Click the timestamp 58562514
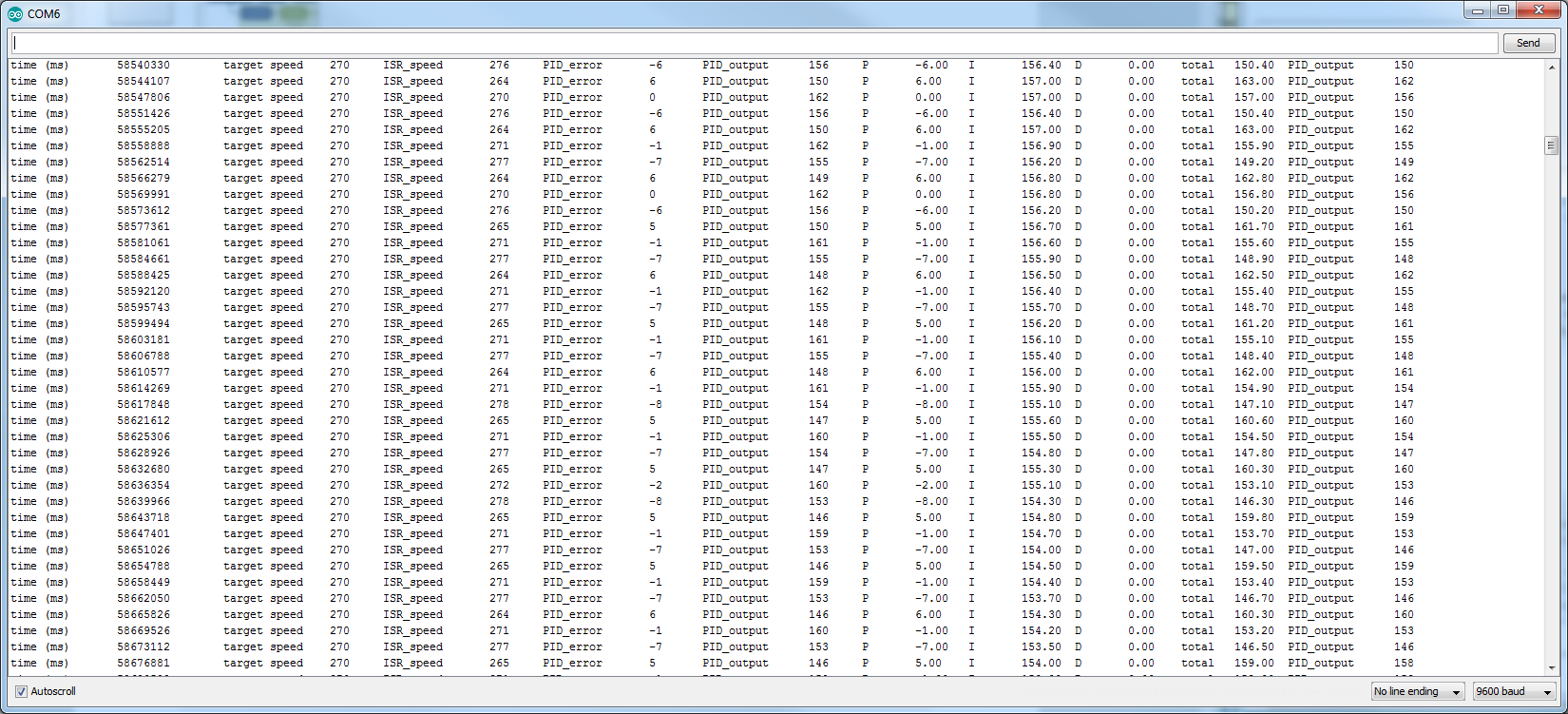The height and width of the screenshot is (714, 1568). tap(143, 162)
